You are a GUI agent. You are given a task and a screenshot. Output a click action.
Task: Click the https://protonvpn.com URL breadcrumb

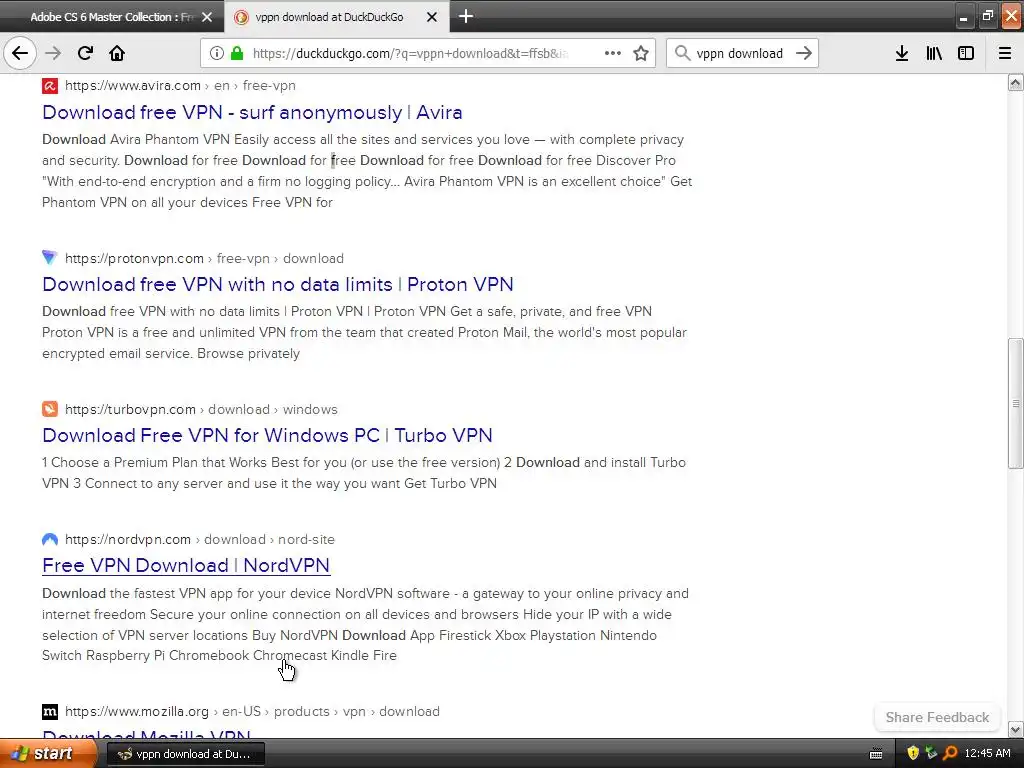tap(204, 258)
